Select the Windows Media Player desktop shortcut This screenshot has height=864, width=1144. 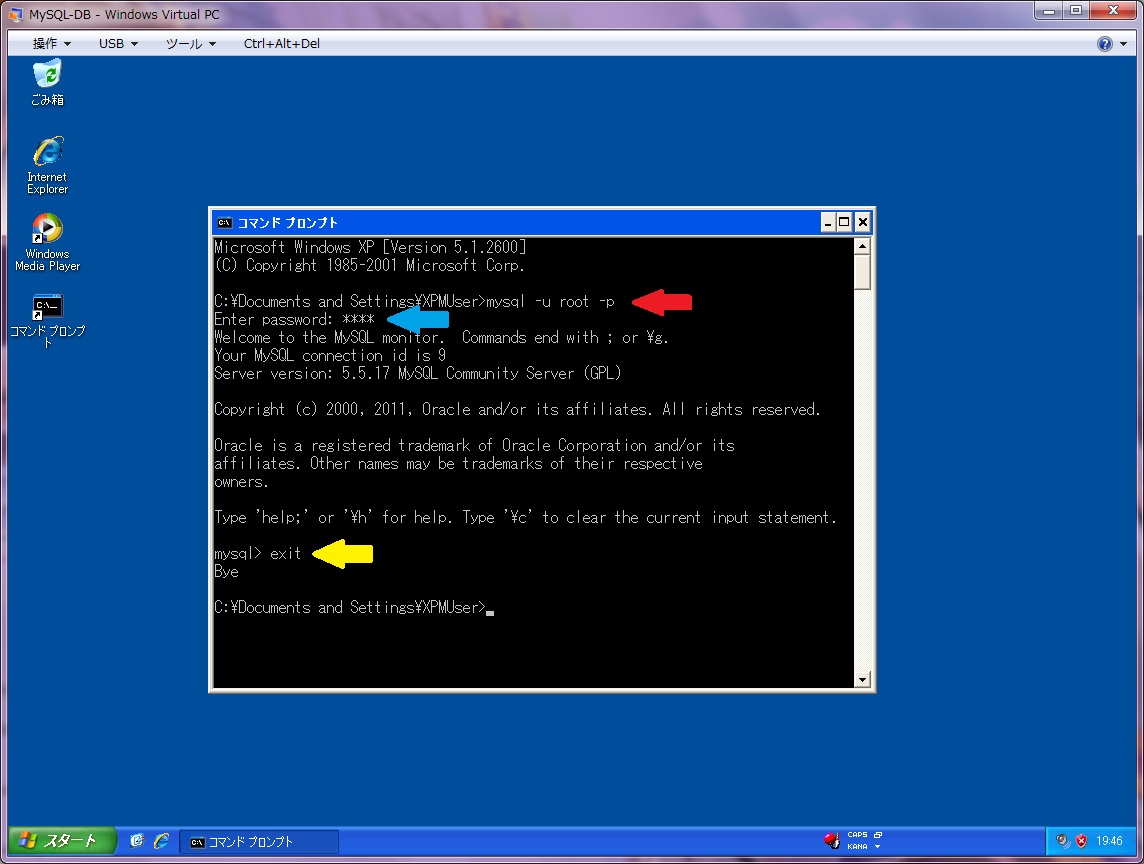(x=47, y=242)
